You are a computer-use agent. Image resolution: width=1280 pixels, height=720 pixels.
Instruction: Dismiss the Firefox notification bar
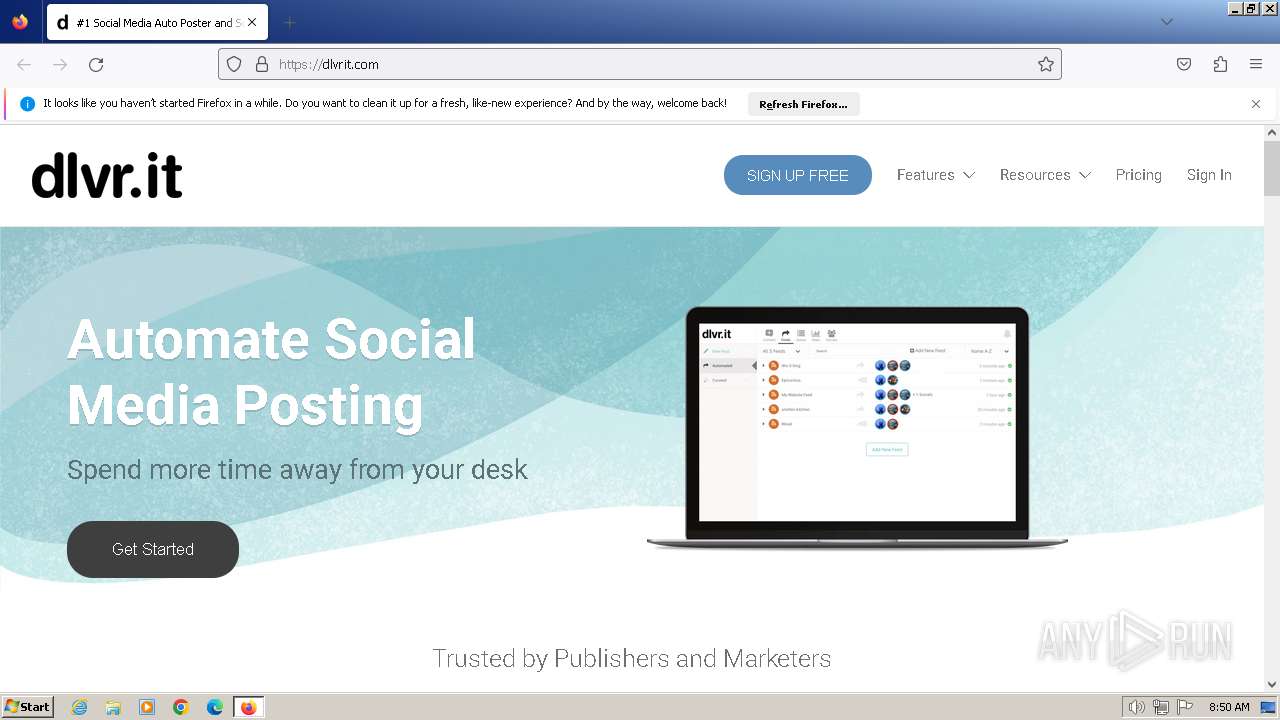[1256, 104]
